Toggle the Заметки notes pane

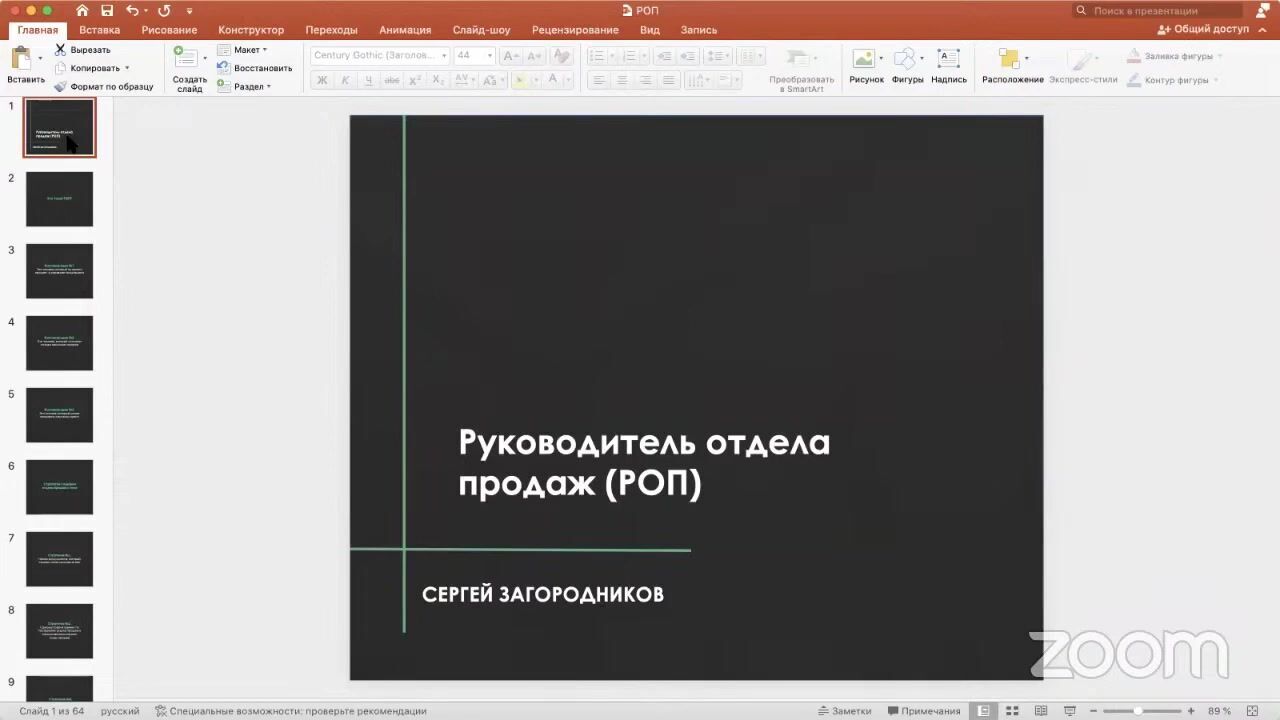pos(844,711)
